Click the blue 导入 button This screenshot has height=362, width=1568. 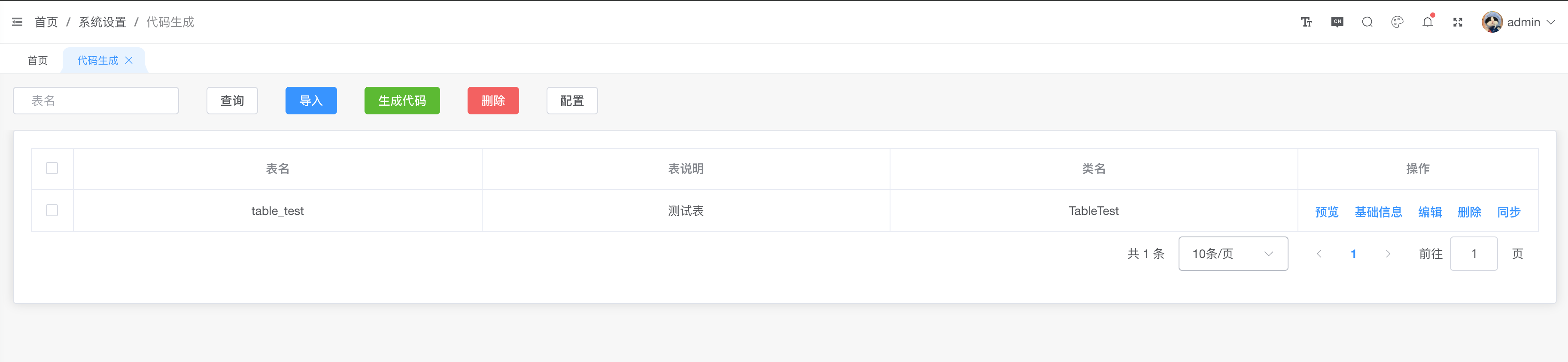(311, 101)
